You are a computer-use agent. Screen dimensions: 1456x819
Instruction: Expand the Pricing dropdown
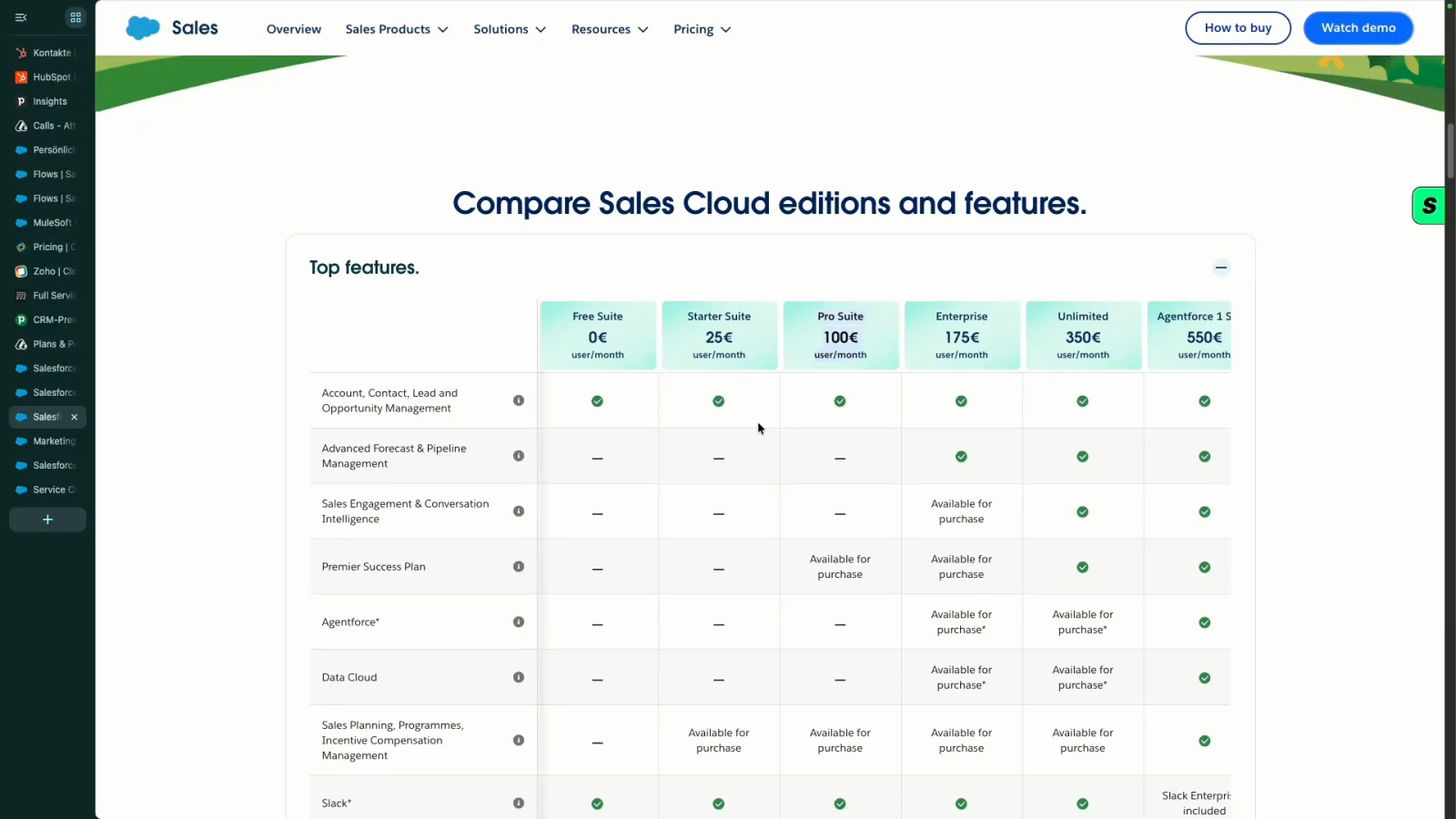(x=702, y=29)
